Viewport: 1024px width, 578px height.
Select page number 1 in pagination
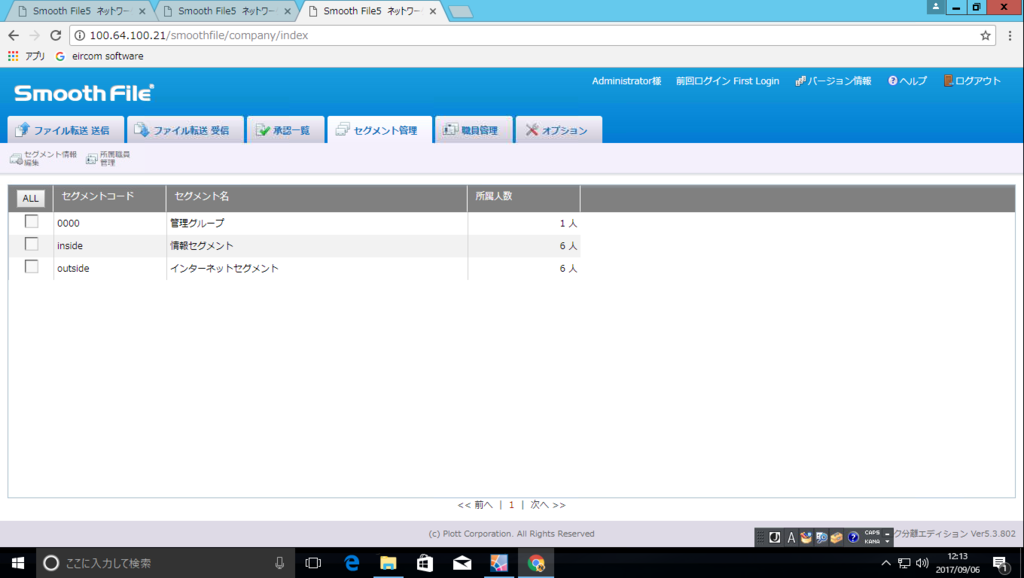tap(511, 505)
